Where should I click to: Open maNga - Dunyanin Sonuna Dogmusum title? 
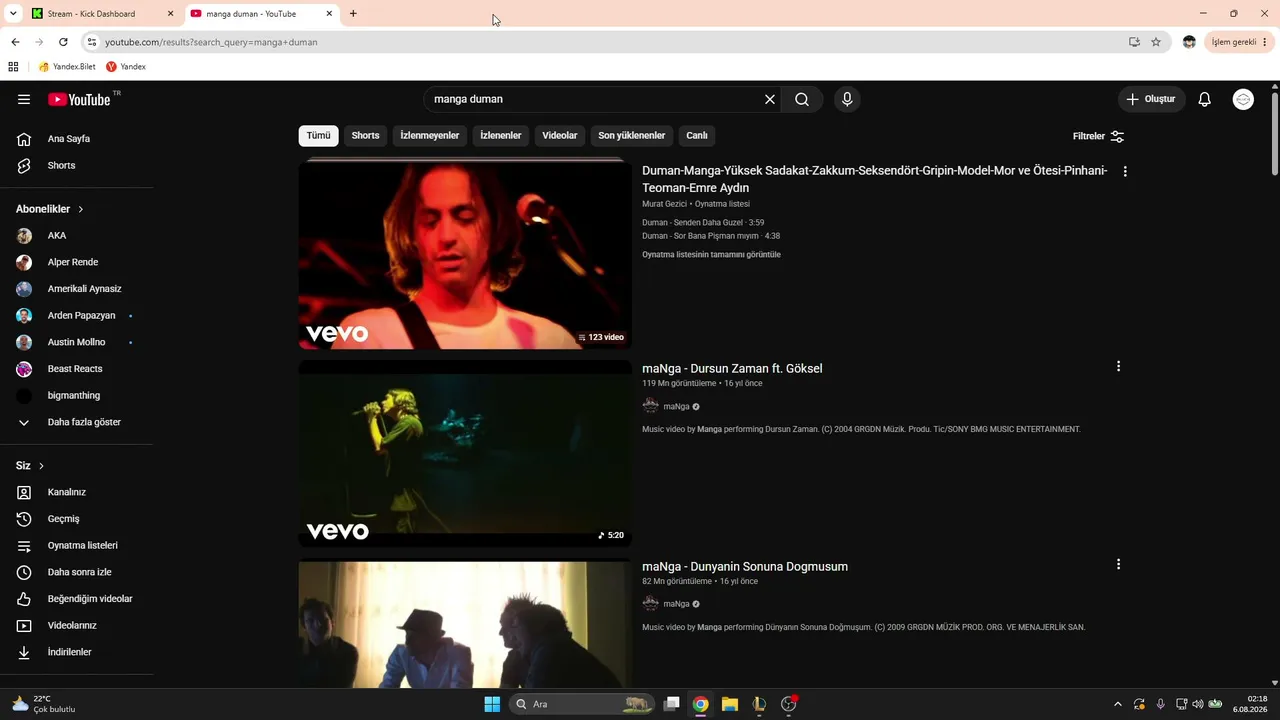745,567
